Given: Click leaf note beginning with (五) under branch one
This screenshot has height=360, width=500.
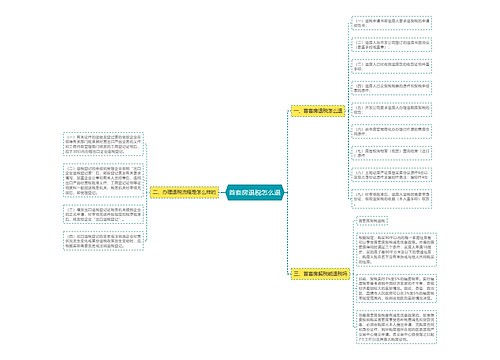Looking at the screenshot, I should click(392, 110).
